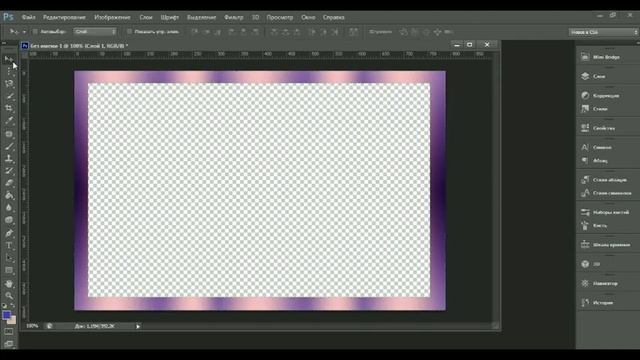The image size is (640, 360).
Task: Toggle Показать упр. элем. checkbox
Action: 129,31
